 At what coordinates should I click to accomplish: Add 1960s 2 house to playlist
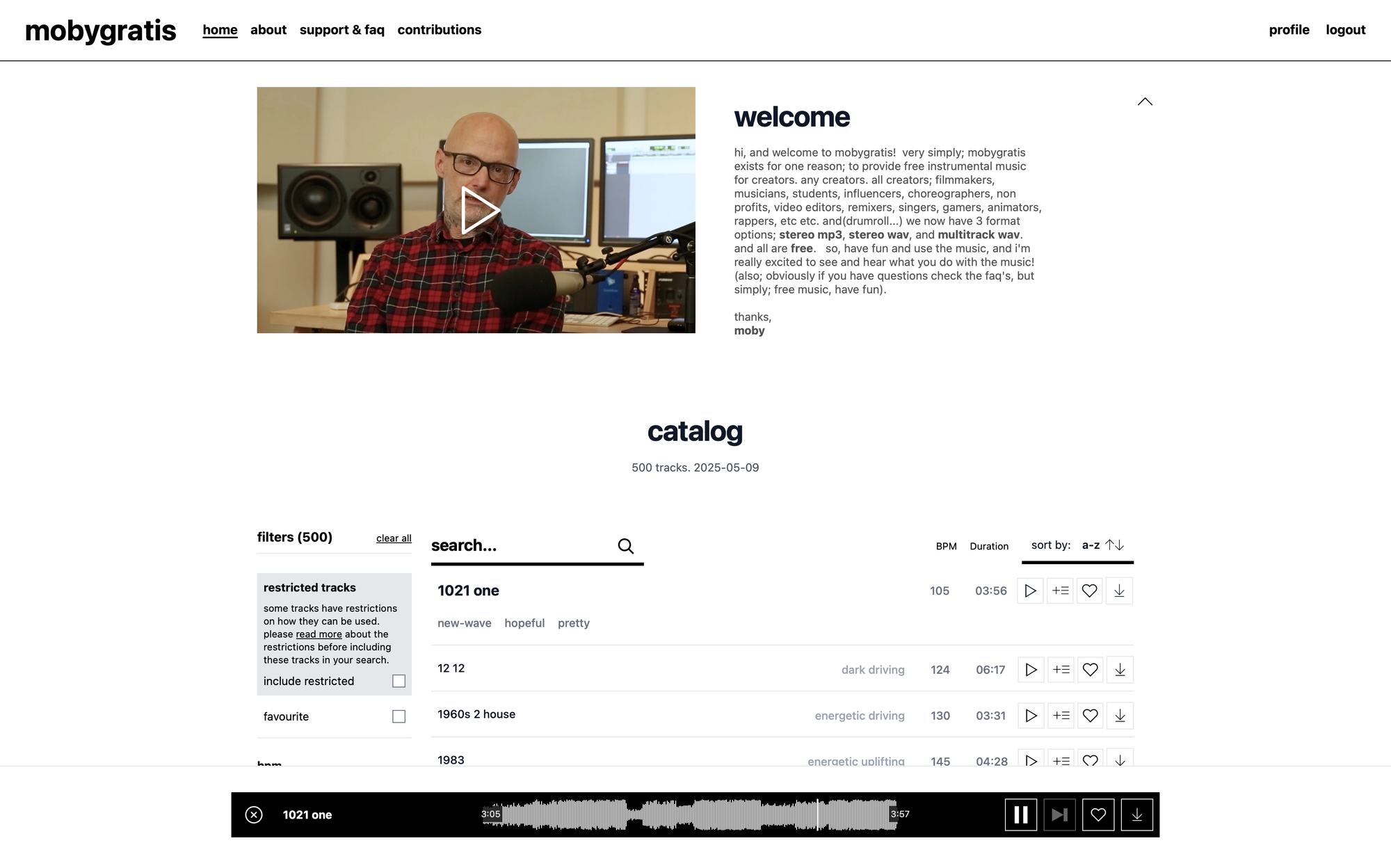(1061, 716)
